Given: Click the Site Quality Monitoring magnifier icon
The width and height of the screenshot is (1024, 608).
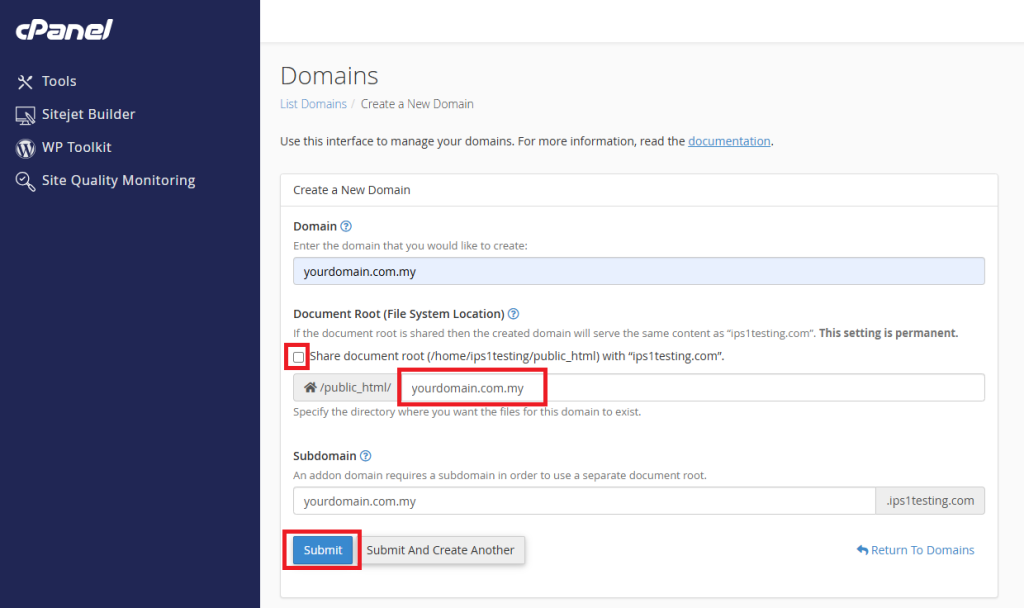Looking at the screenshot, I should pyautogui.click(x=25, y=180).
